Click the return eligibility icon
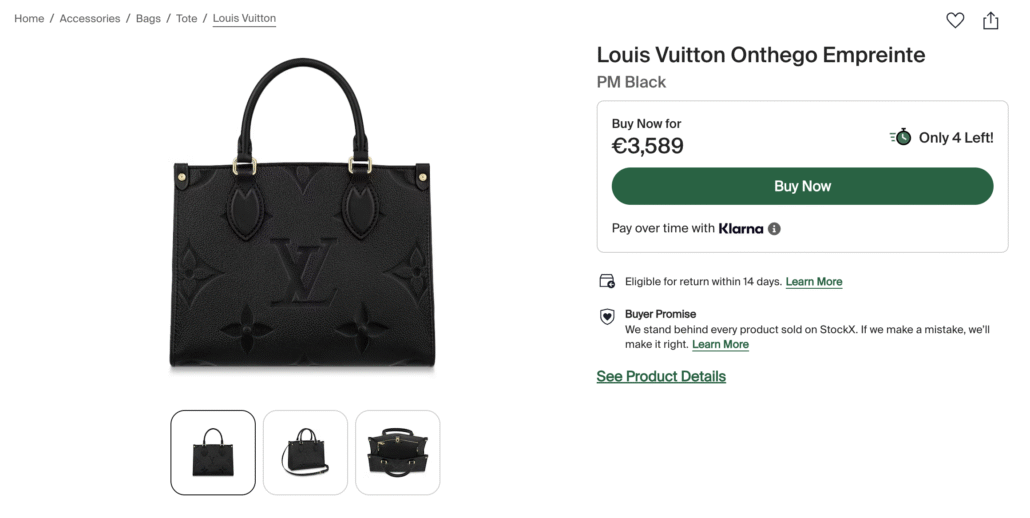Viewport: 1030px width, 518px height. (x=606, y=281)
